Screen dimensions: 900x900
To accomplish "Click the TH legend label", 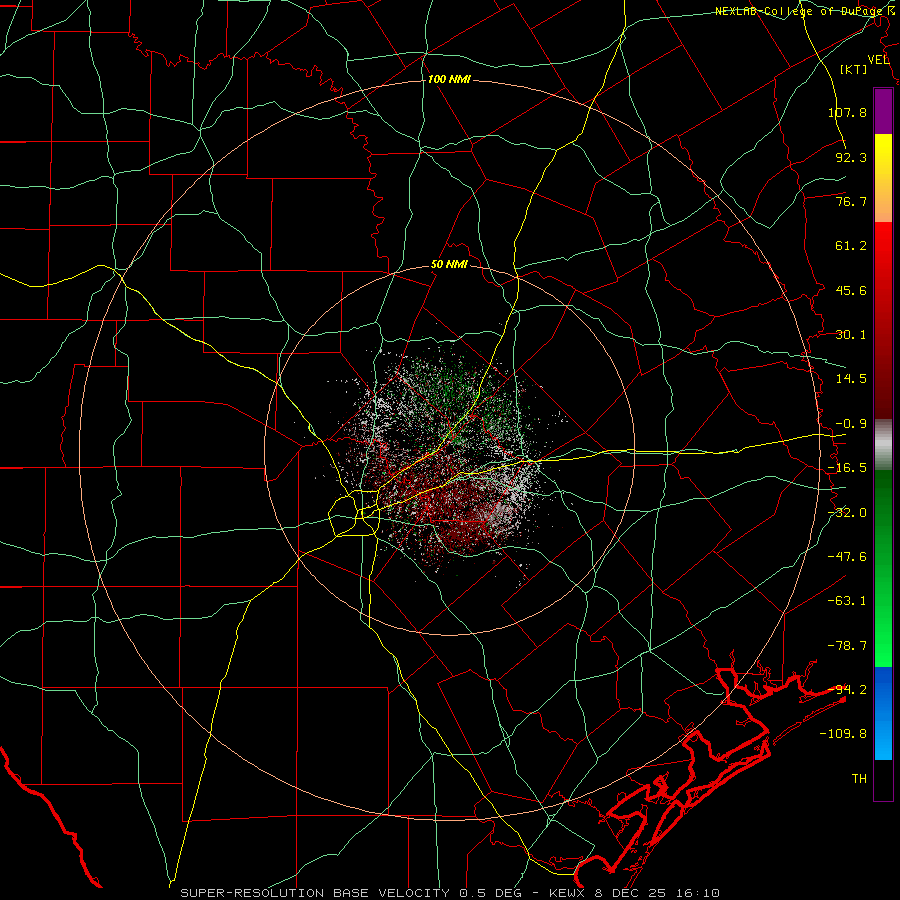I will tap(859, 779).
